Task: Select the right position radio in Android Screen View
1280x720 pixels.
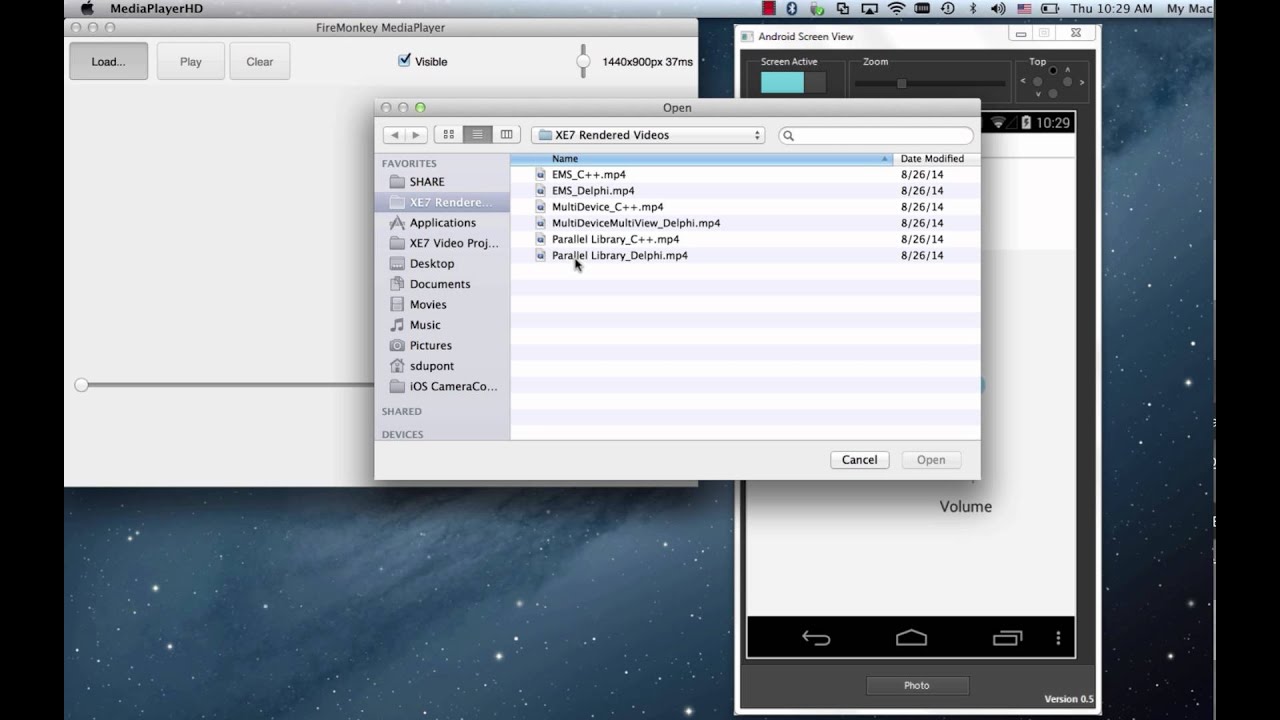Action: pos(1069,82)
